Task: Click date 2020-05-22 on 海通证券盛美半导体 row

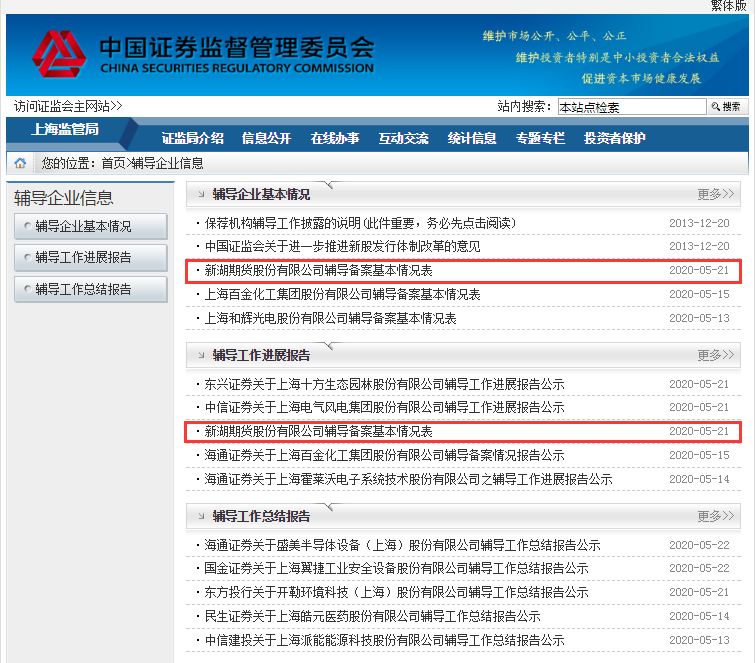Action: coord(699,545)
